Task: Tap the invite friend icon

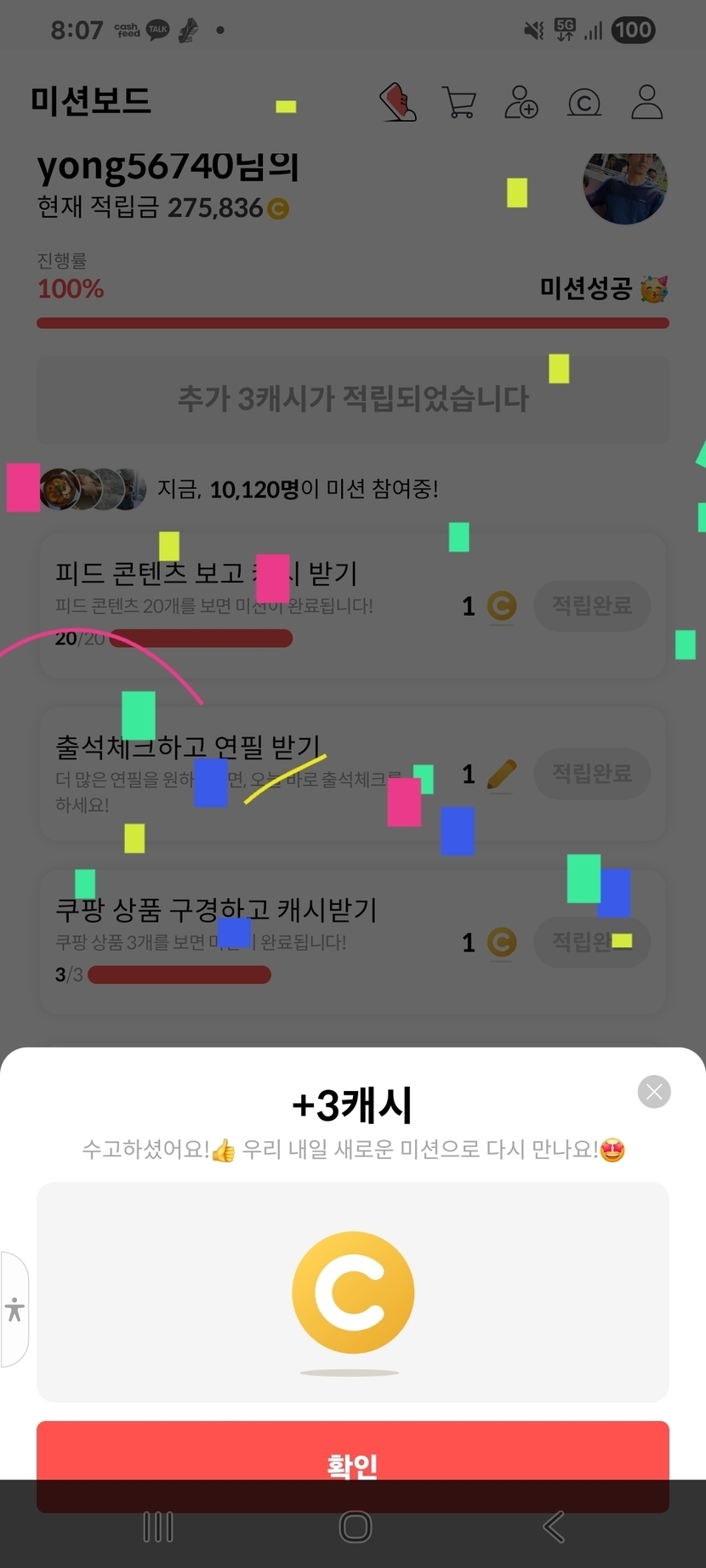Action: coord(521,102)
